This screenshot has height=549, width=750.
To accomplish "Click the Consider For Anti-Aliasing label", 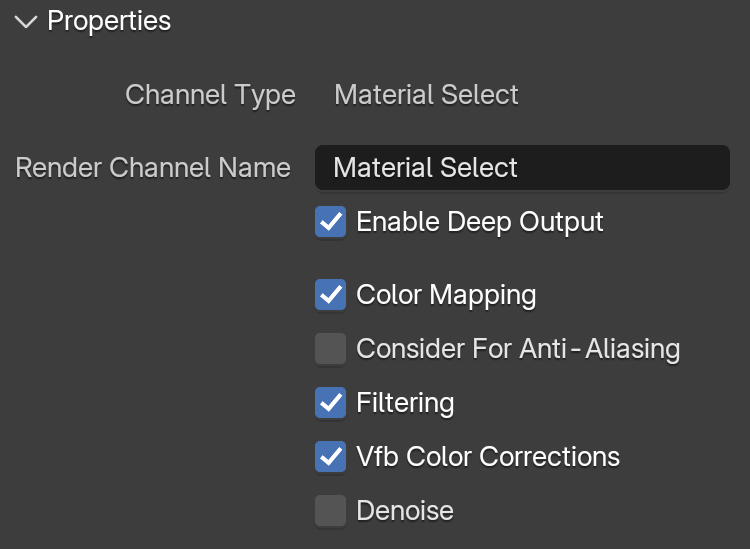I will (518, 349).
